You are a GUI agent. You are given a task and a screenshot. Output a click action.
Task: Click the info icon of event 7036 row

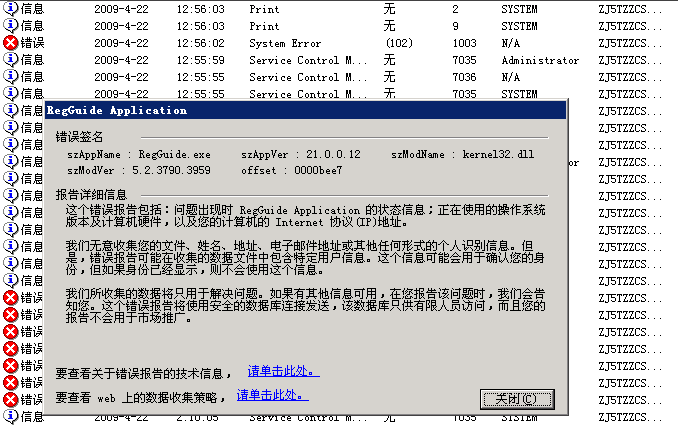[x=10, y=77]
